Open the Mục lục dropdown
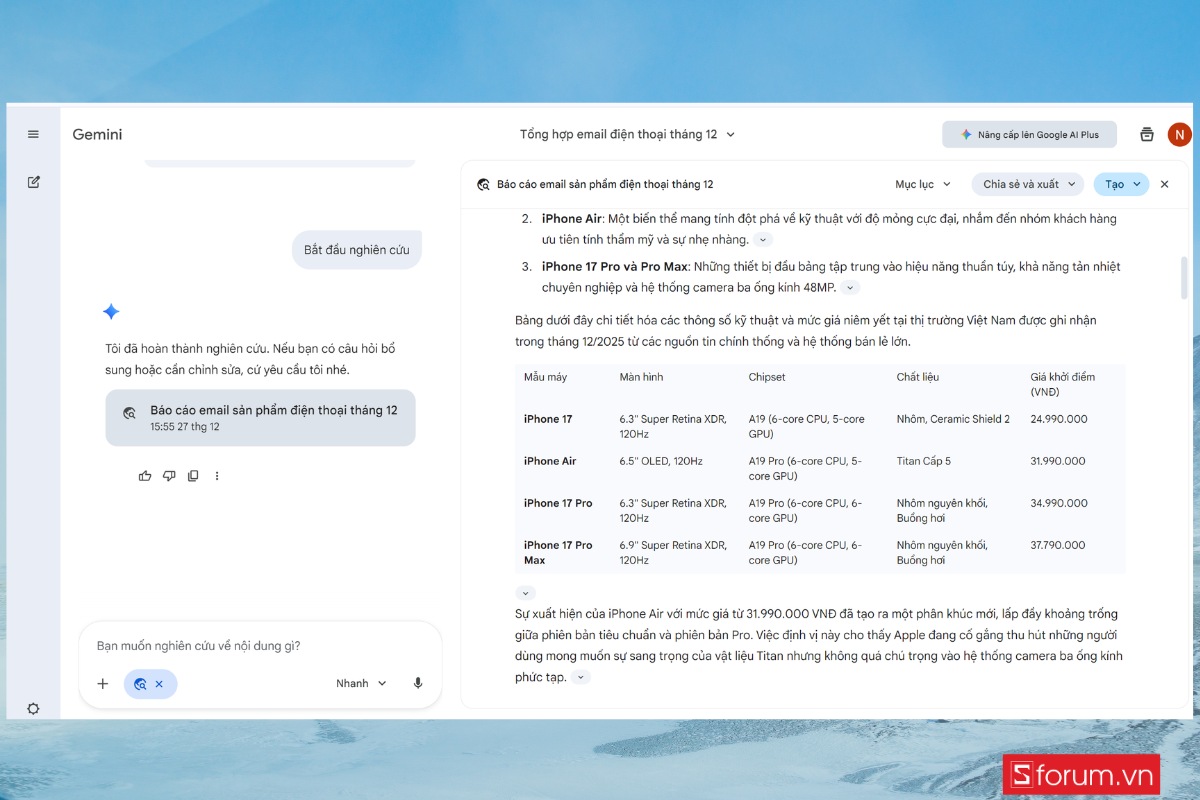The height and width of the screenshot is (800, 1200). coord(921,184)
